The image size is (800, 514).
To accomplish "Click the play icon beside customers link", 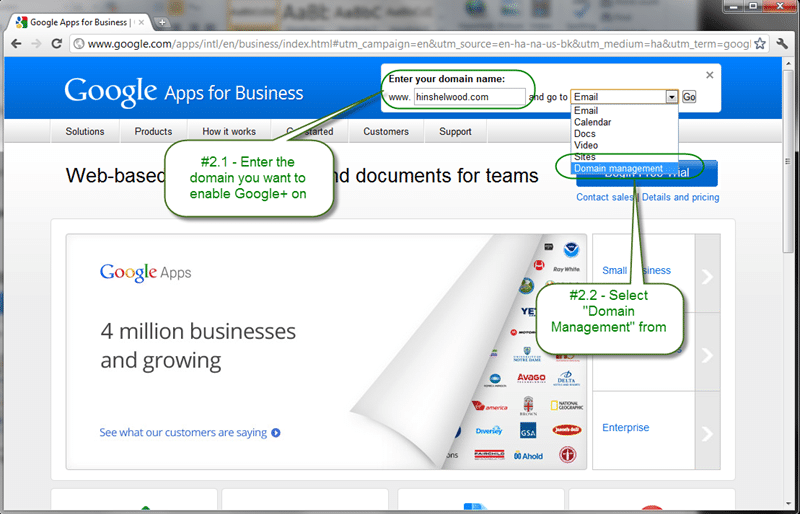I will tap(276, 433).
